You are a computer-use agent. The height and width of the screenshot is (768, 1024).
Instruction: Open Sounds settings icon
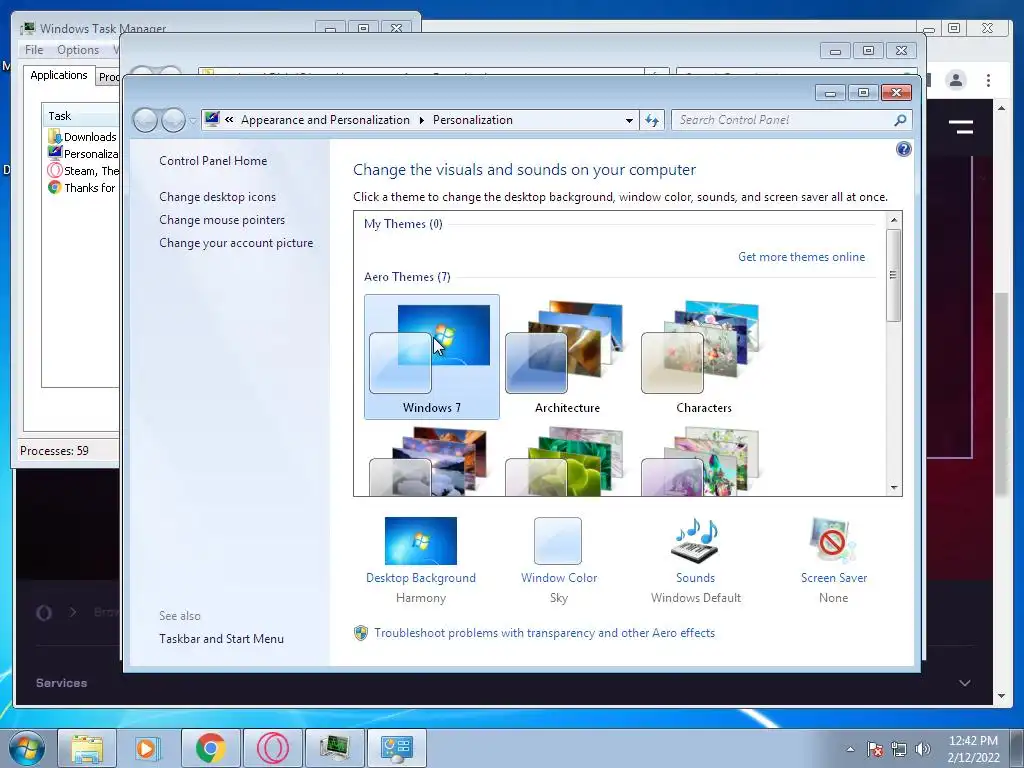coord(695,541)
